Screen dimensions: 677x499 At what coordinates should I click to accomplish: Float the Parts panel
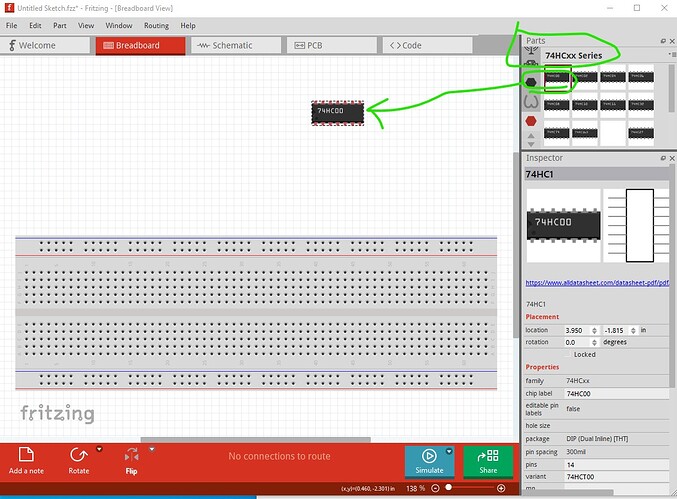663,41
